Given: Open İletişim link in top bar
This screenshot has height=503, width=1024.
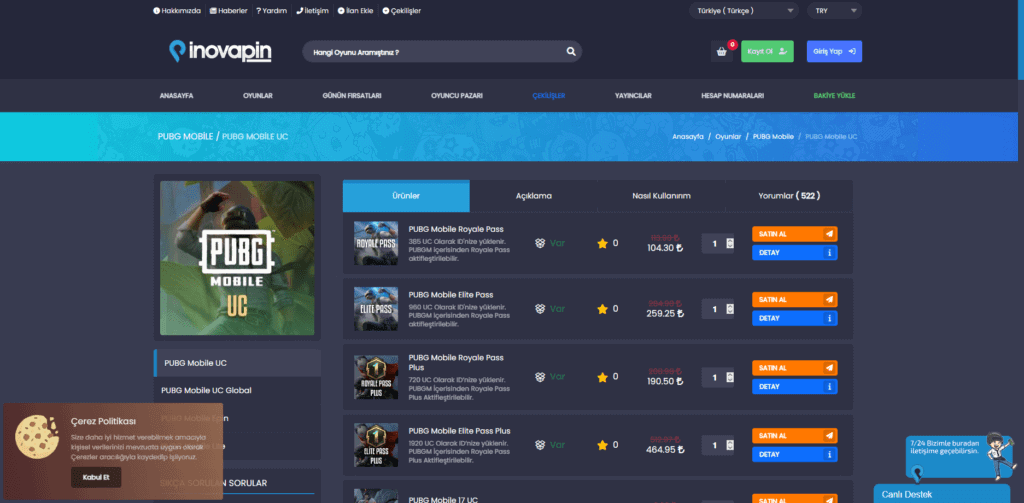Looking at the screenshot, I should [x=312, y=10].
